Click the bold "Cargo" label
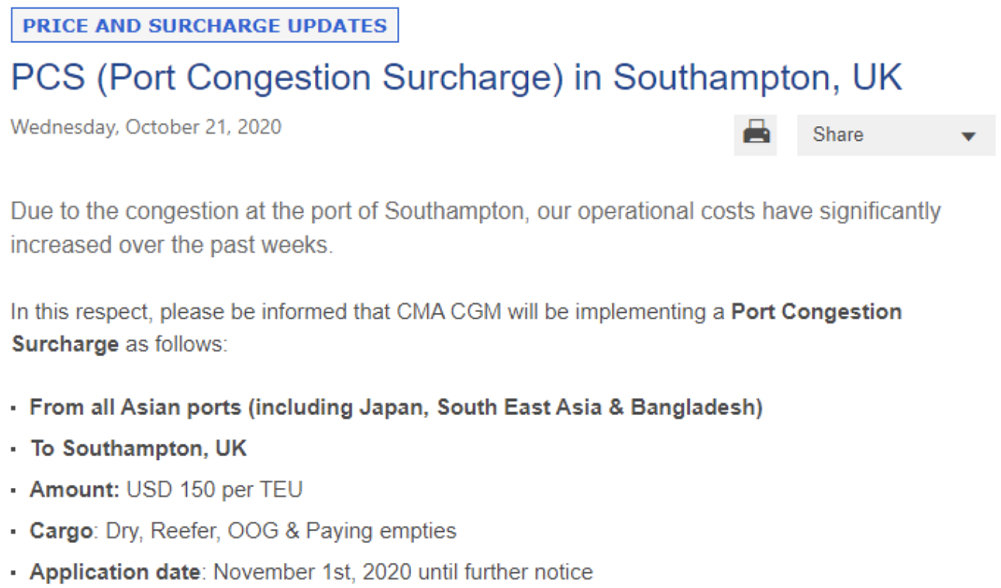 coord(60,531)
